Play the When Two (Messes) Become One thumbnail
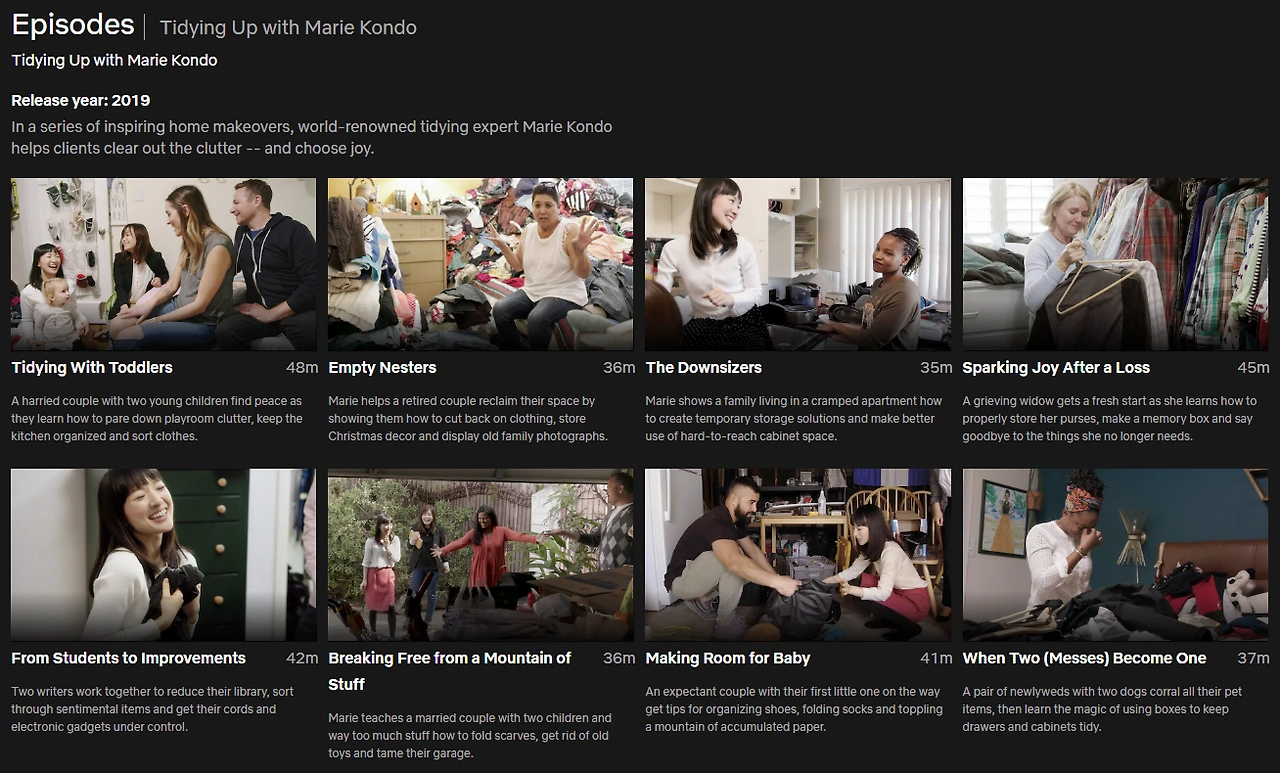 (1115, 555)
